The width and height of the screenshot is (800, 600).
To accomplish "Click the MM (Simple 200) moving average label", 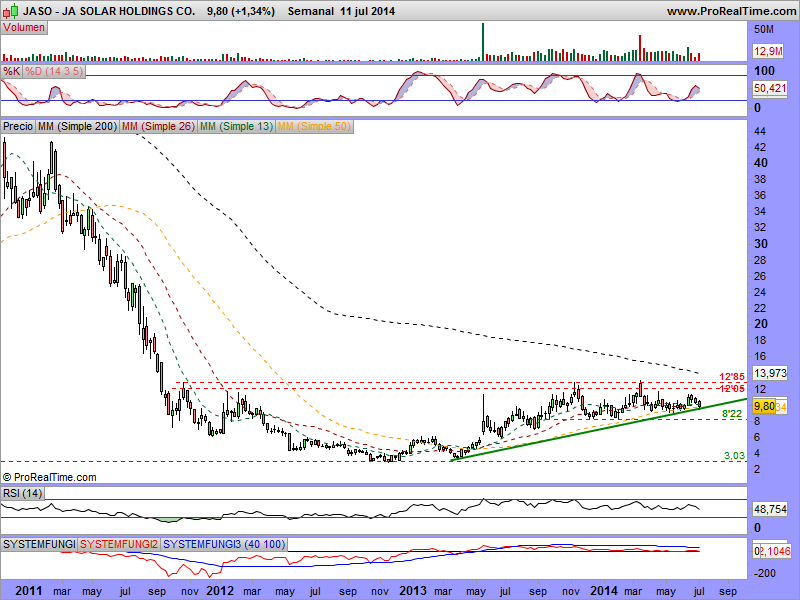I will 77,126.
